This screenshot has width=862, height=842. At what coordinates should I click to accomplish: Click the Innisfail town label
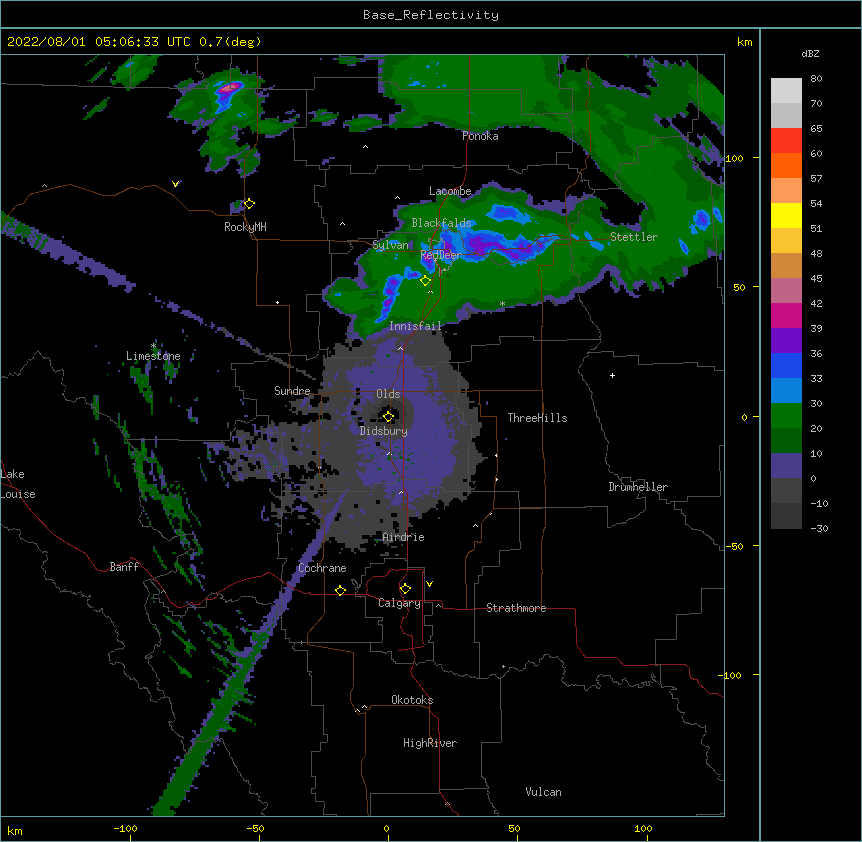click(415, 326)
